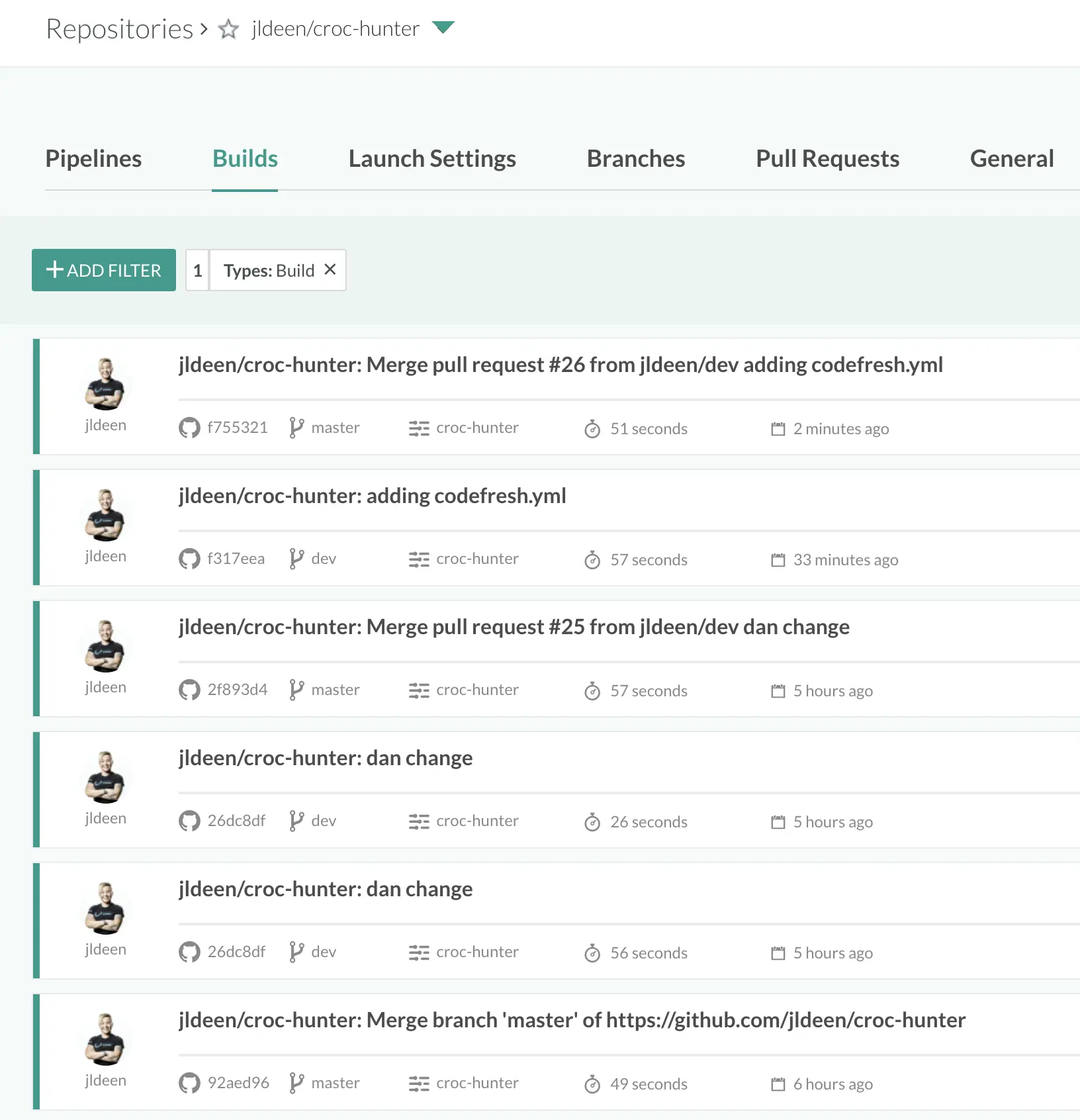This screenshot has height=1120, width=1080.
Task: Open the Merge pull request #26 build
Action: (561, 365)
